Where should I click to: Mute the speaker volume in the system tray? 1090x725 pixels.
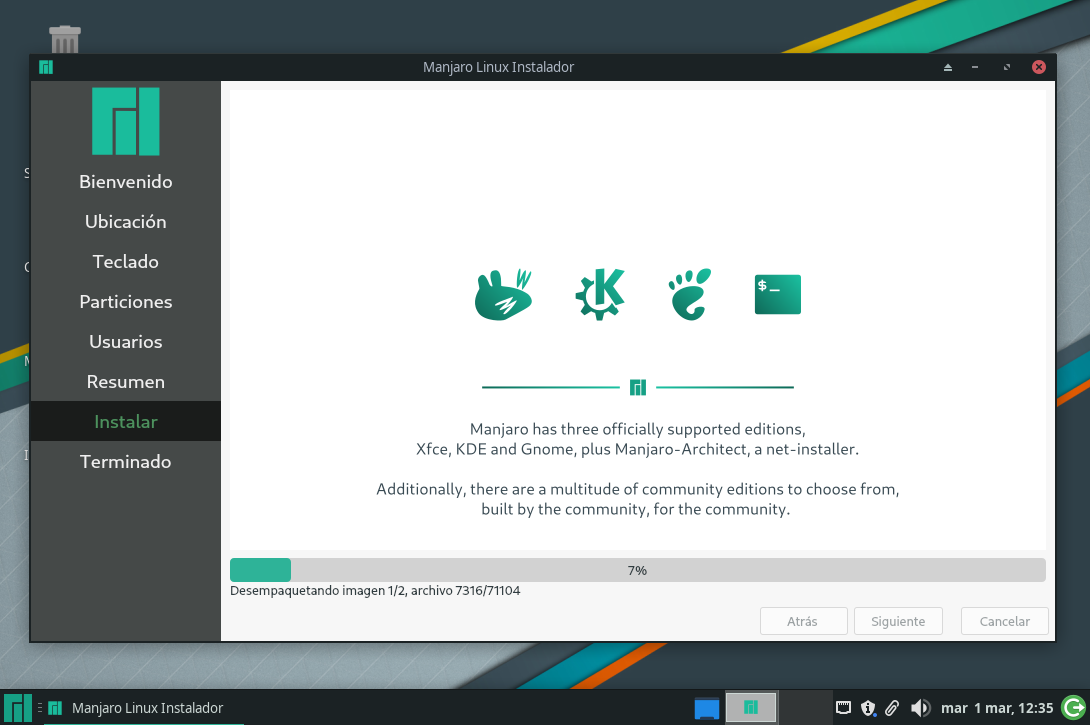(x=920, y=707)
